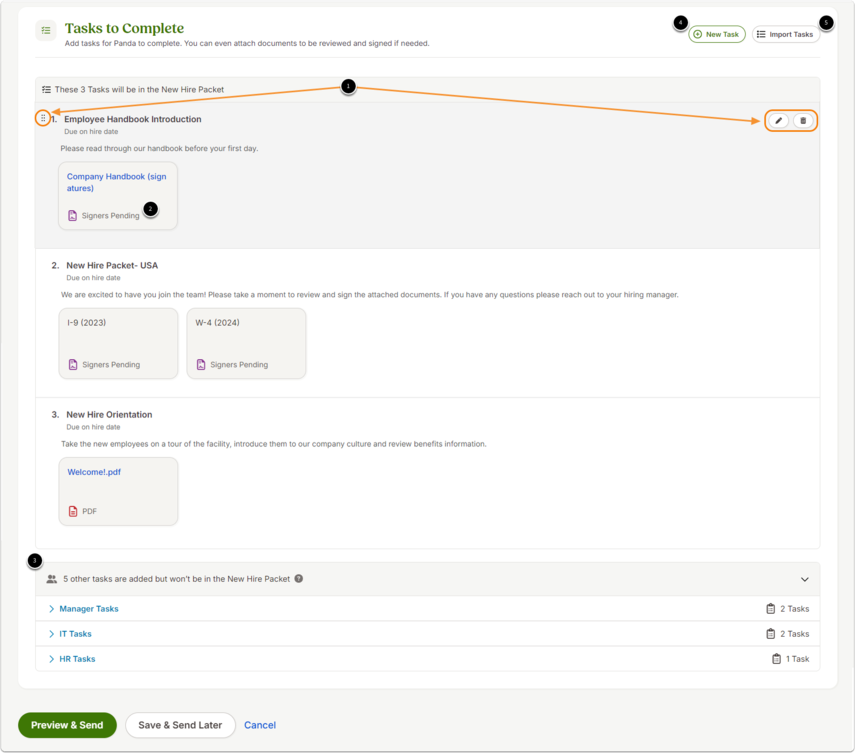Click the Tasks to Complete checklist icon
This screenshot has height=753, width=855.
tap(46, 31)
